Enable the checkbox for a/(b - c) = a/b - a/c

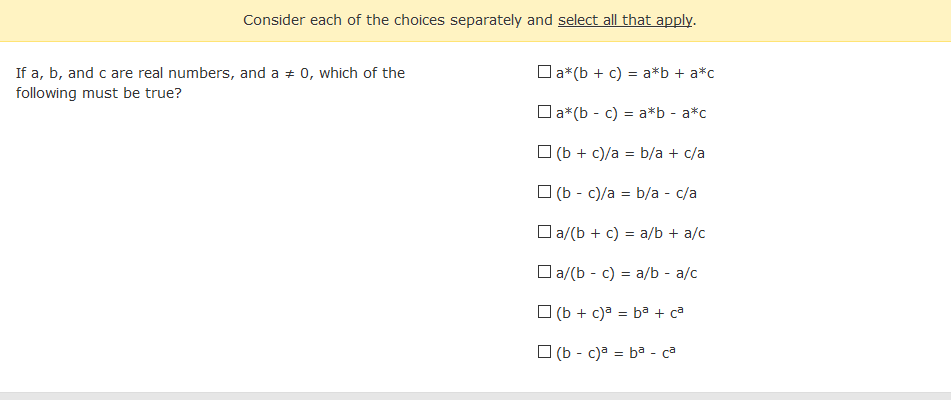[x=544, y=272]
